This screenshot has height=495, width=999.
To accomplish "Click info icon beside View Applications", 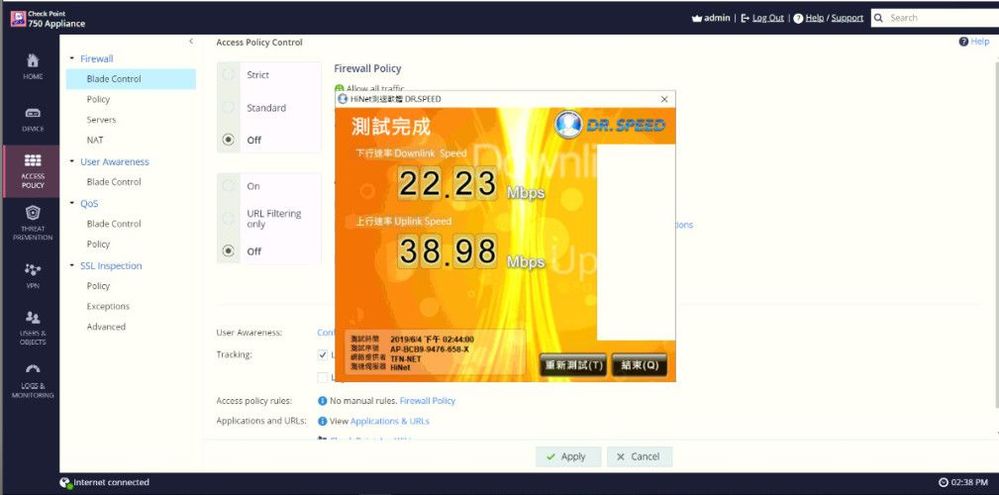I will coord(322,421).
